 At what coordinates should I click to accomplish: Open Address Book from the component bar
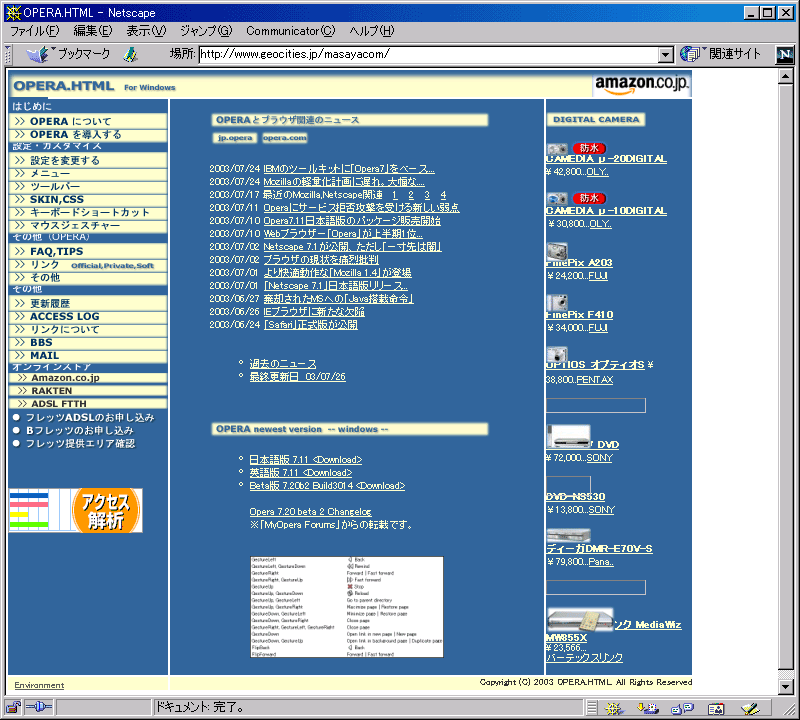click(716, 708)
